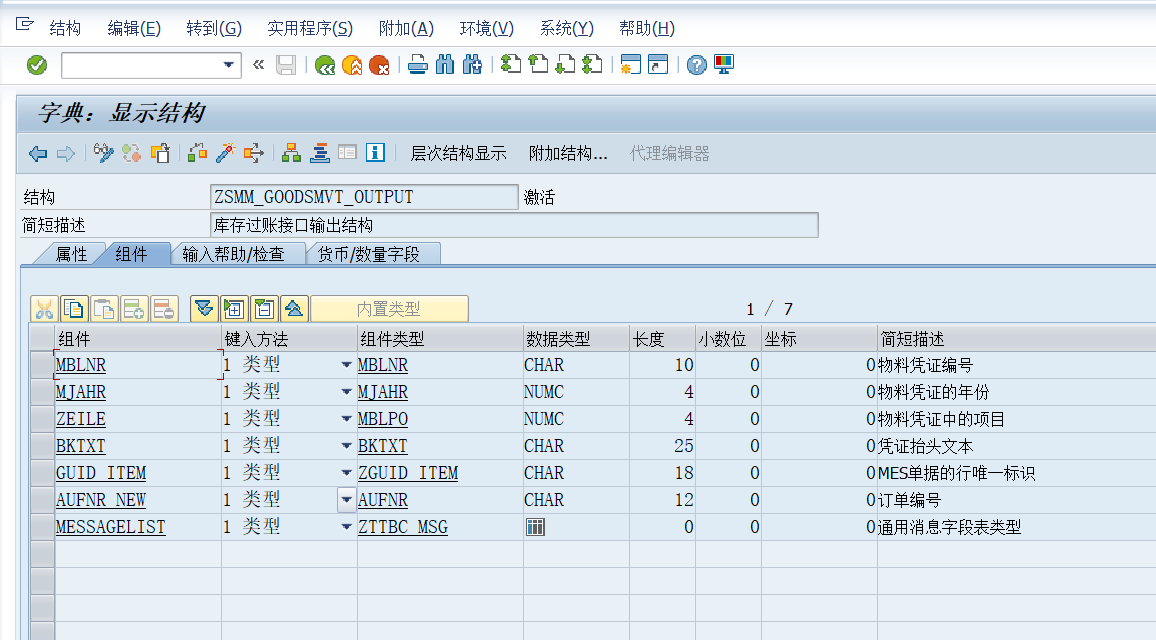Open Customize Local Layout monitor icon
The image size is (1156, 640).
[x=724, y=65]
